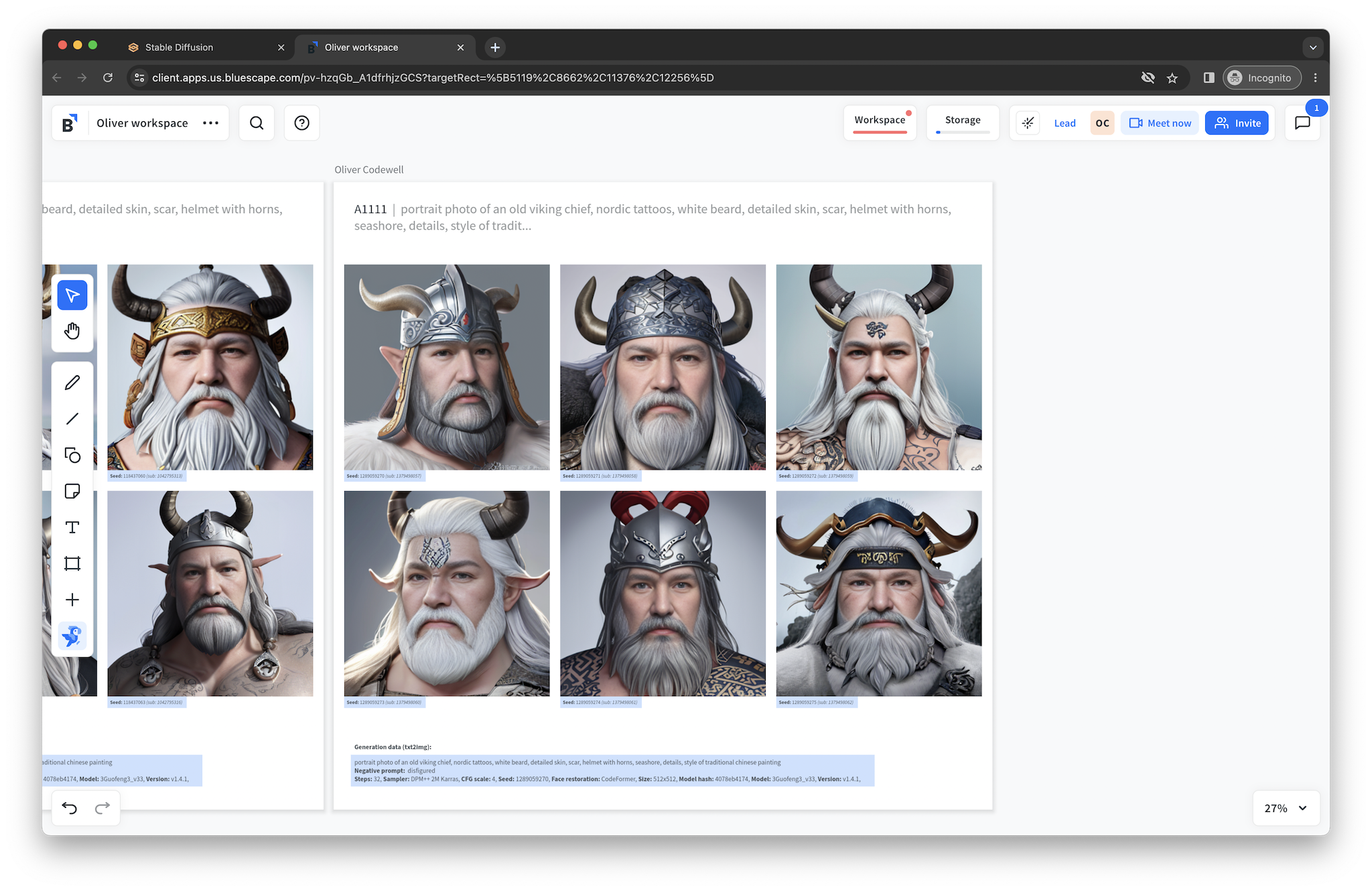
Task: Open the 27% zoom dropdown
Action: coord(1286,808)
